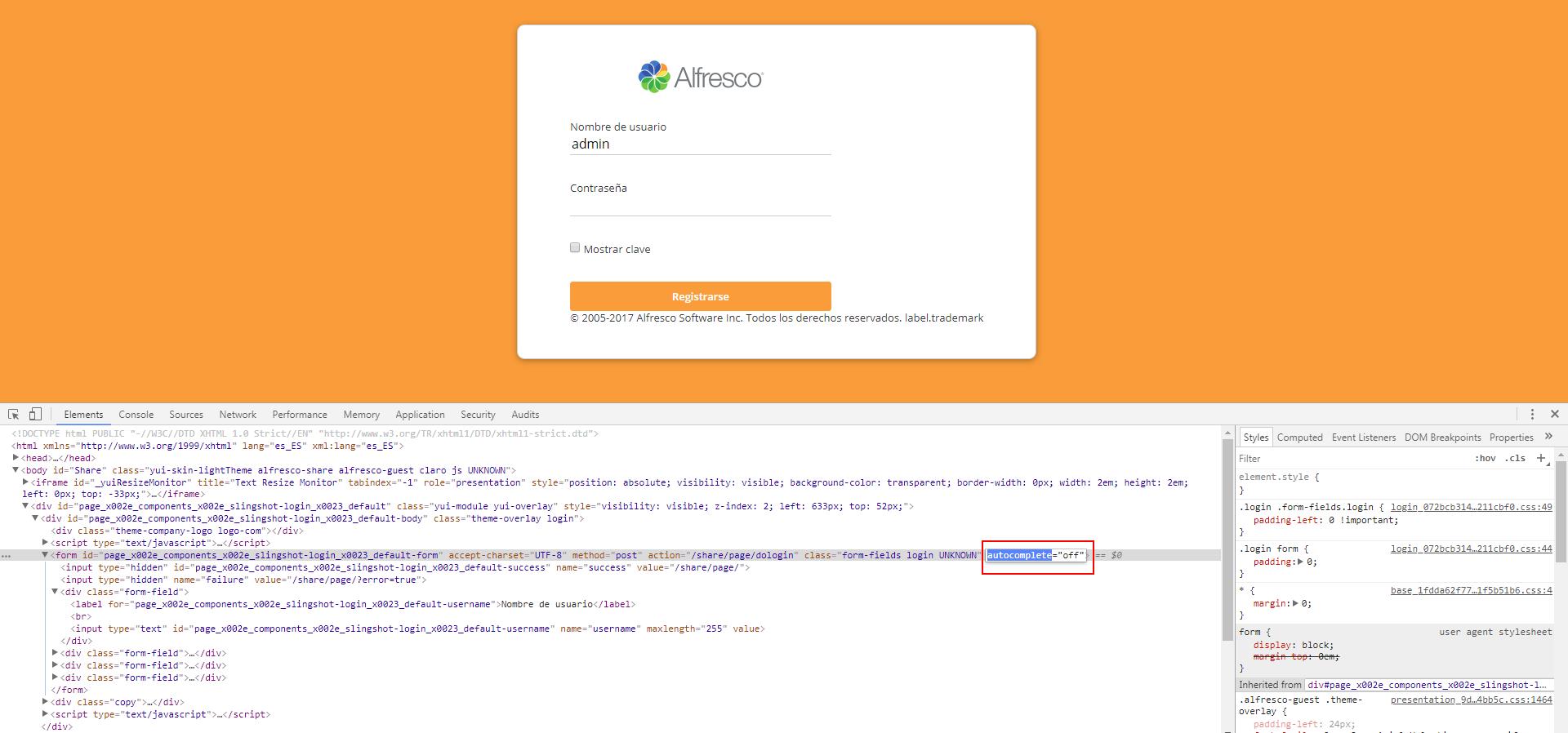The height and width of the screenshot is (733, 1568).
Task: Toggle the device toolbar icon
Action: pos(35,414)
